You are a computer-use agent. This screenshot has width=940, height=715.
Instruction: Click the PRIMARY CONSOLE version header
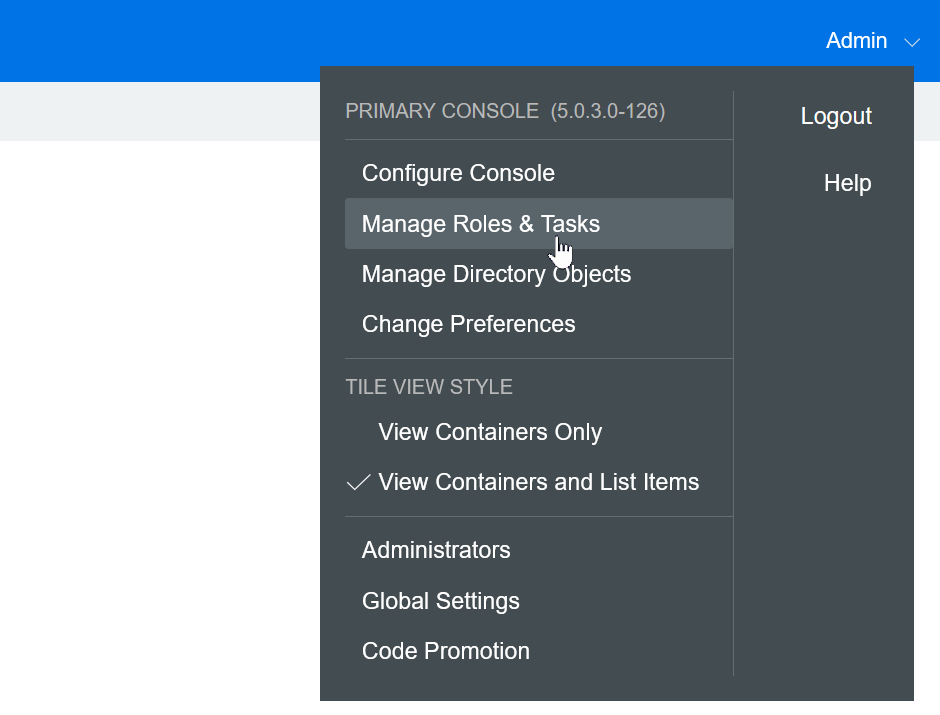point(505,111)
